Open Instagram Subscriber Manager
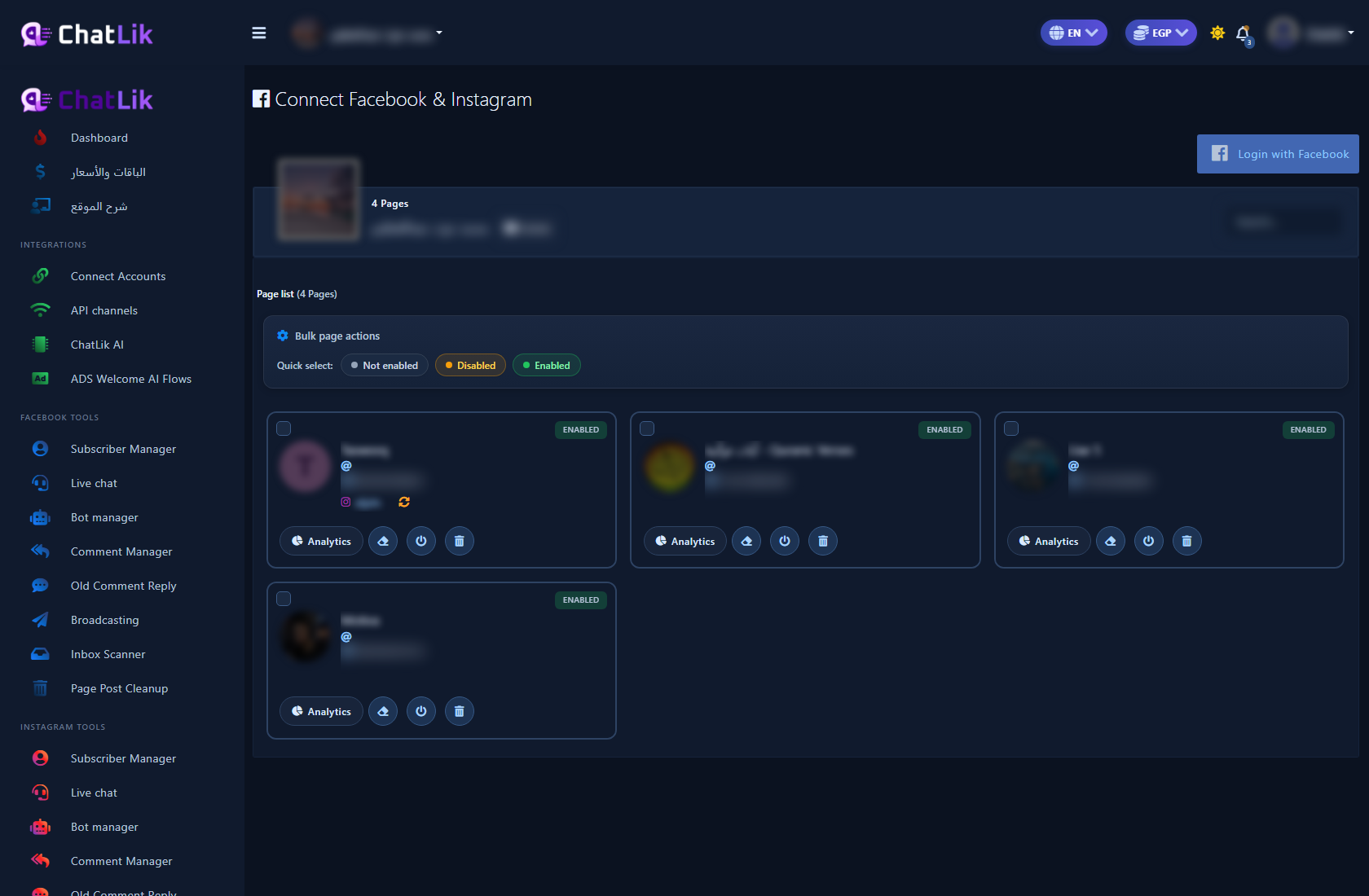Screen dimensions: 1369x896 tap(123, 758)
